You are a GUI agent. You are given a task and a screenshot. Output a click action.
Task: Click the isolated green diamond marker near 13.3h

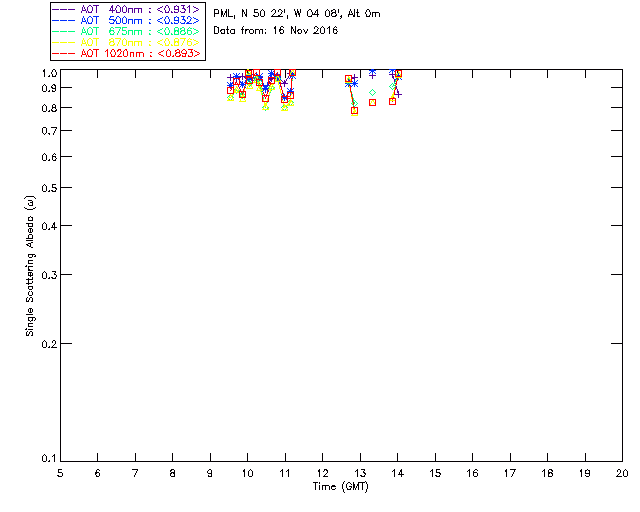(x=372, y=93)
